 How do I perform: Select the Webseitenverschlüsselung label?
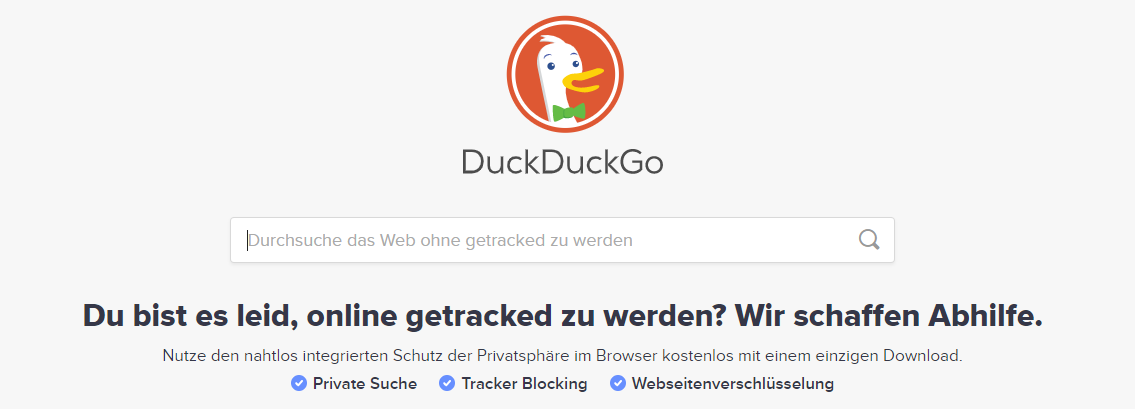[x=733, y=384]
